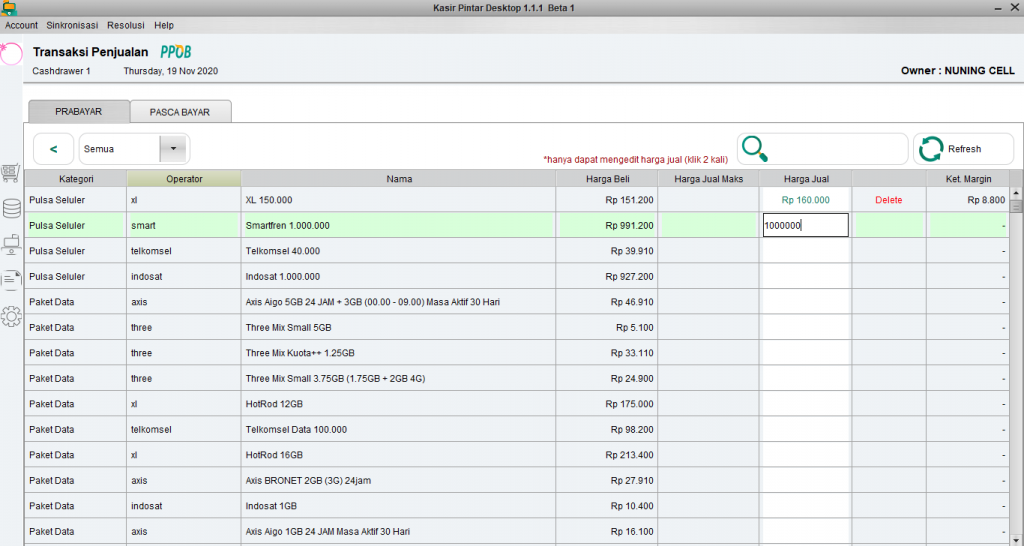This screenshot has width=1024, height=546.
Task: Select the Indosat 1GB row
Action: point(517,506)
